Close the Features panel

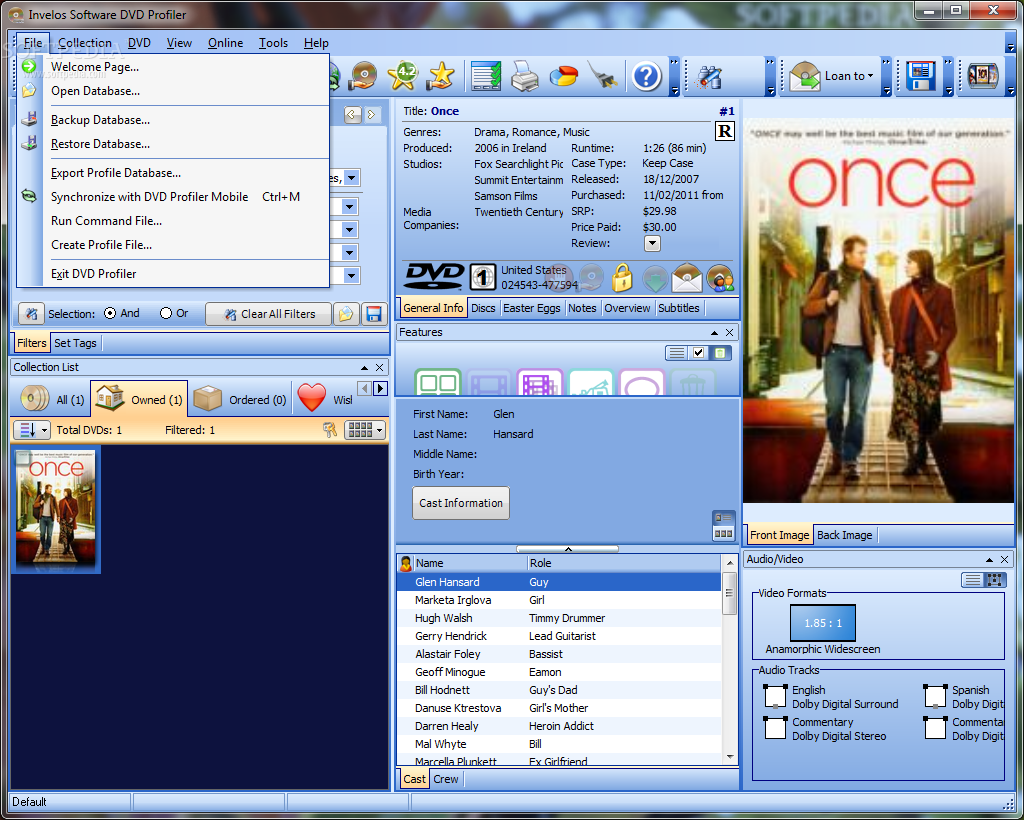coord(729,332)
